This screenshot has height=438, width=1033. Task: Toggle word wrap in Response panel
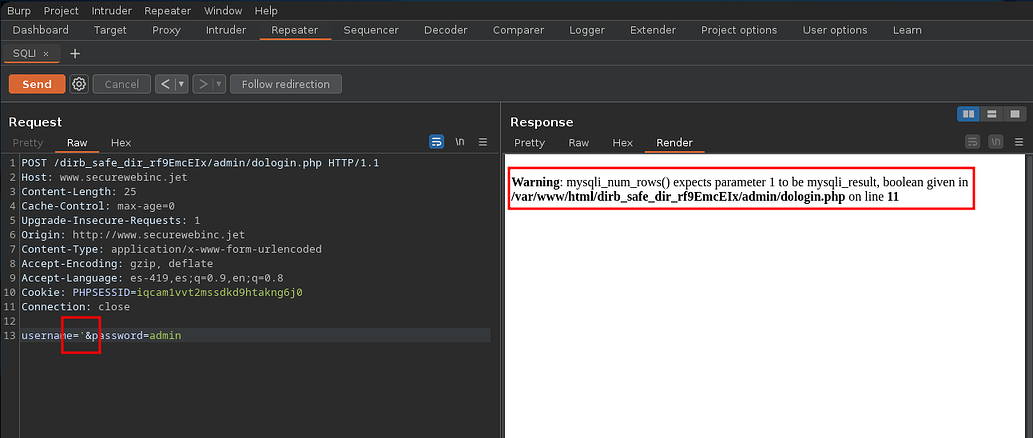971,142
